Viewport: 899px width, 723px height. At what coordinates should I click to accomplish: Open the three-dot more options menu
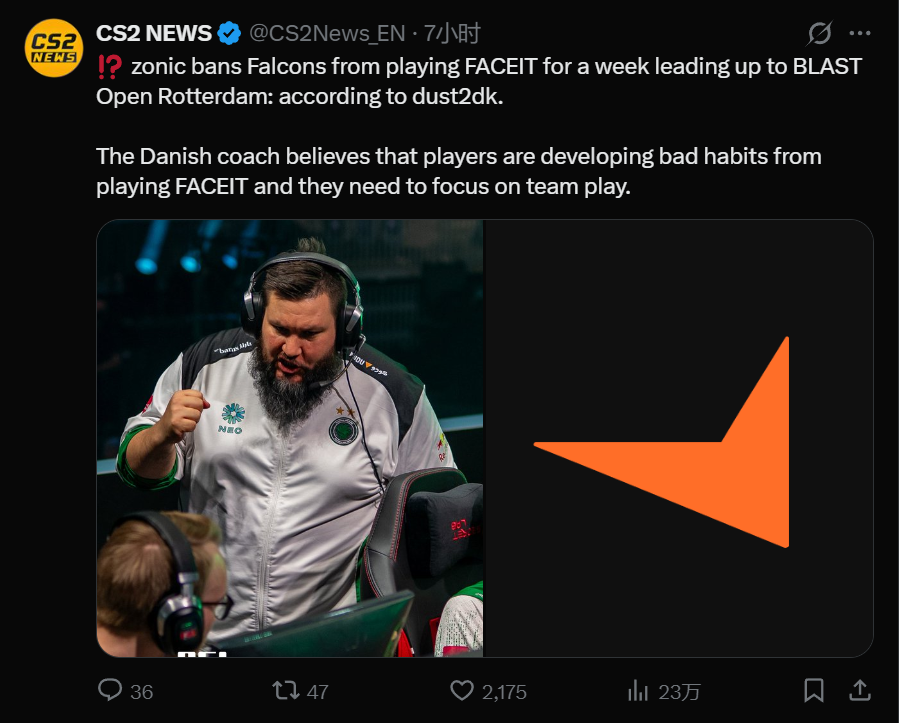click(859, 33)
